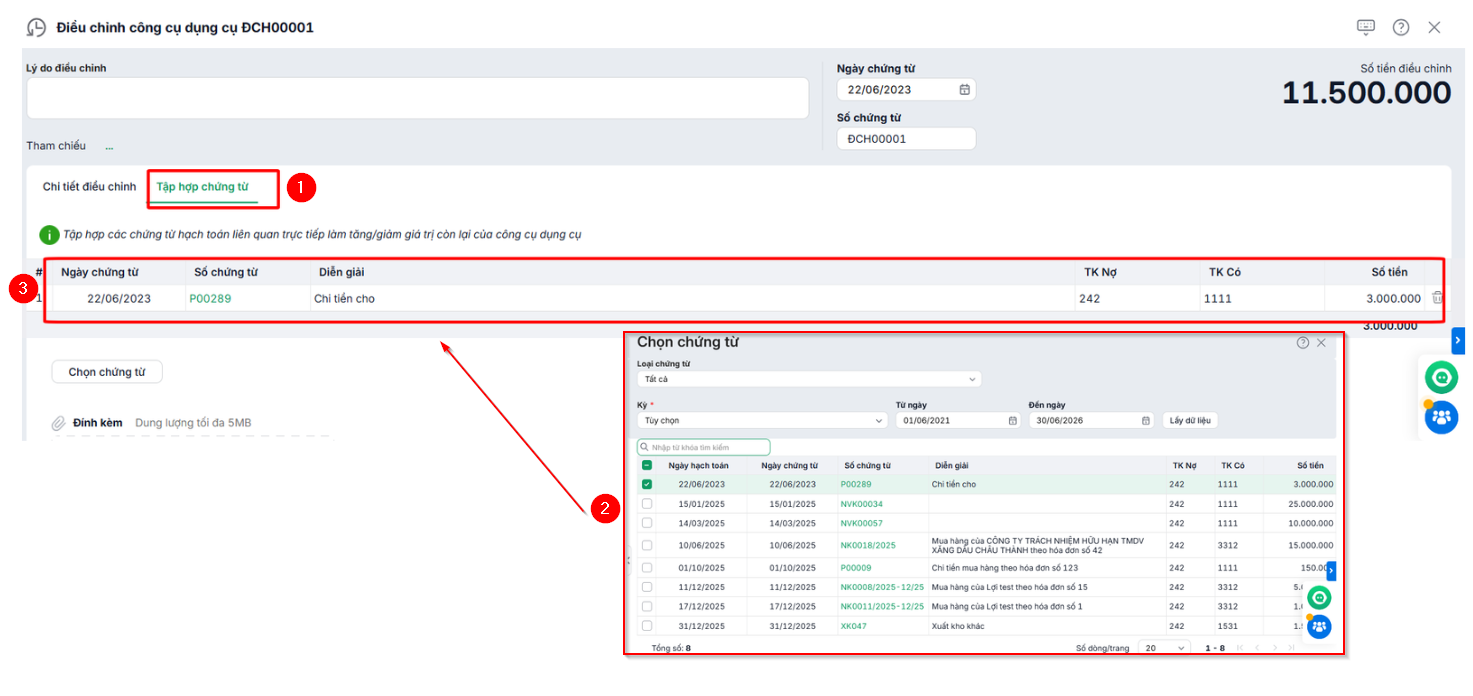The width and height of the screenshot is (1473, 696).
Task: Open the blue community icon in main window
Action: [1441, 417]
